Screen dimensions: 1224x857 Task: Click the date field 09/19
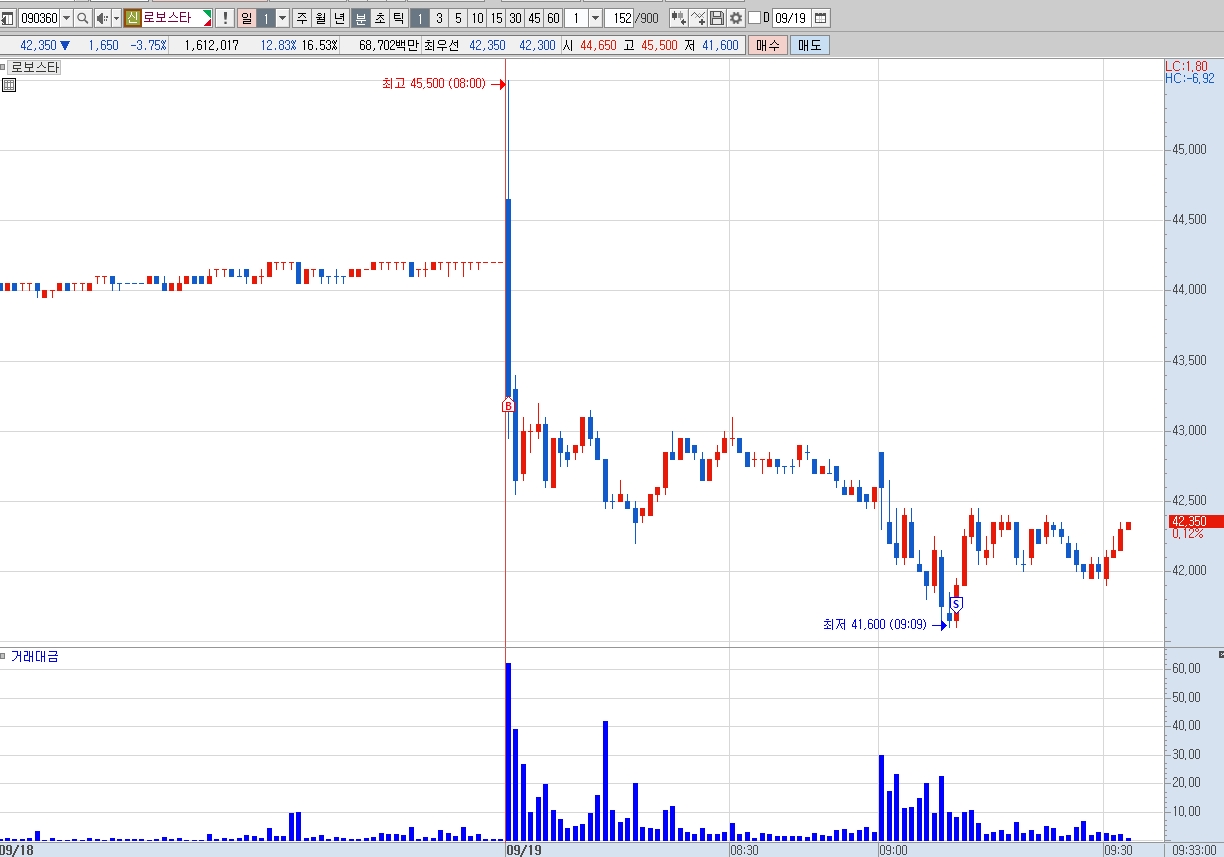pyautogui.click(x=791, y=18)
